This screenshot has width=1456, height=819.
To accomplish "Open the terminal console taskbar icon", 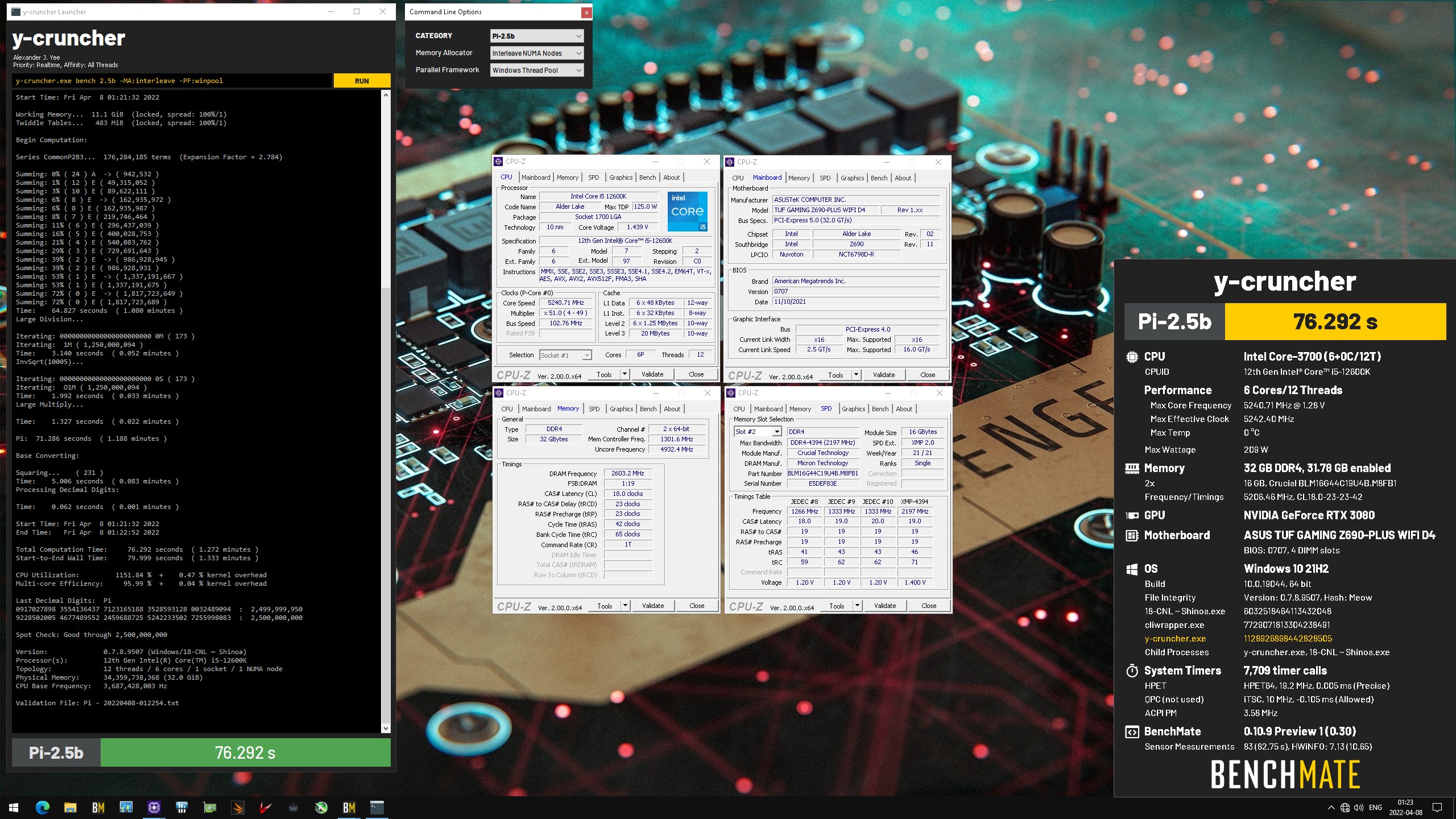I will click(377, 807).
